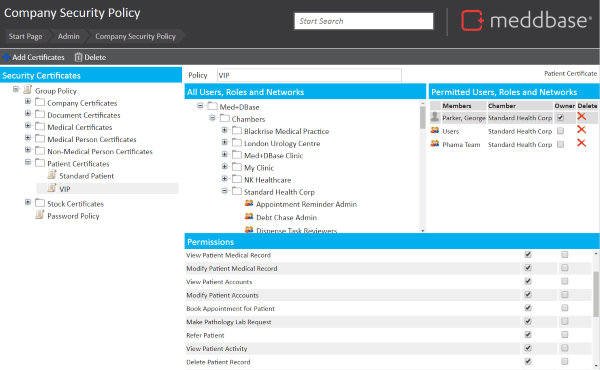Click the NK Healthcare folder icon
Image resolution: width=600 pixels, height=370 pixels.
[x=237, y=179]
